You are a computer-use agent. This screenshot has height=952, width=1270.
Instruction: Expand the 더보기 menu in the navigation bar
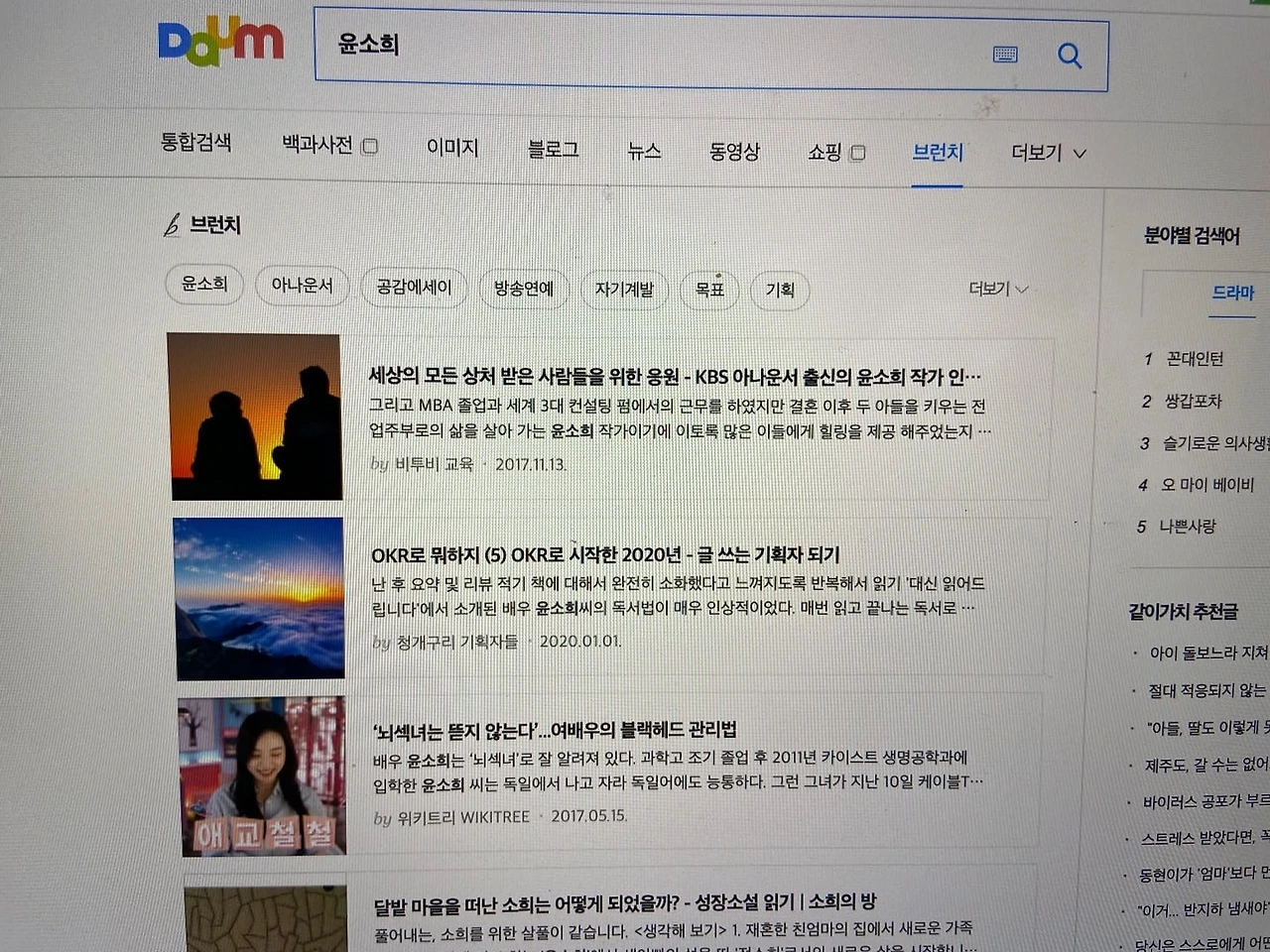[x=1046, y=153]
